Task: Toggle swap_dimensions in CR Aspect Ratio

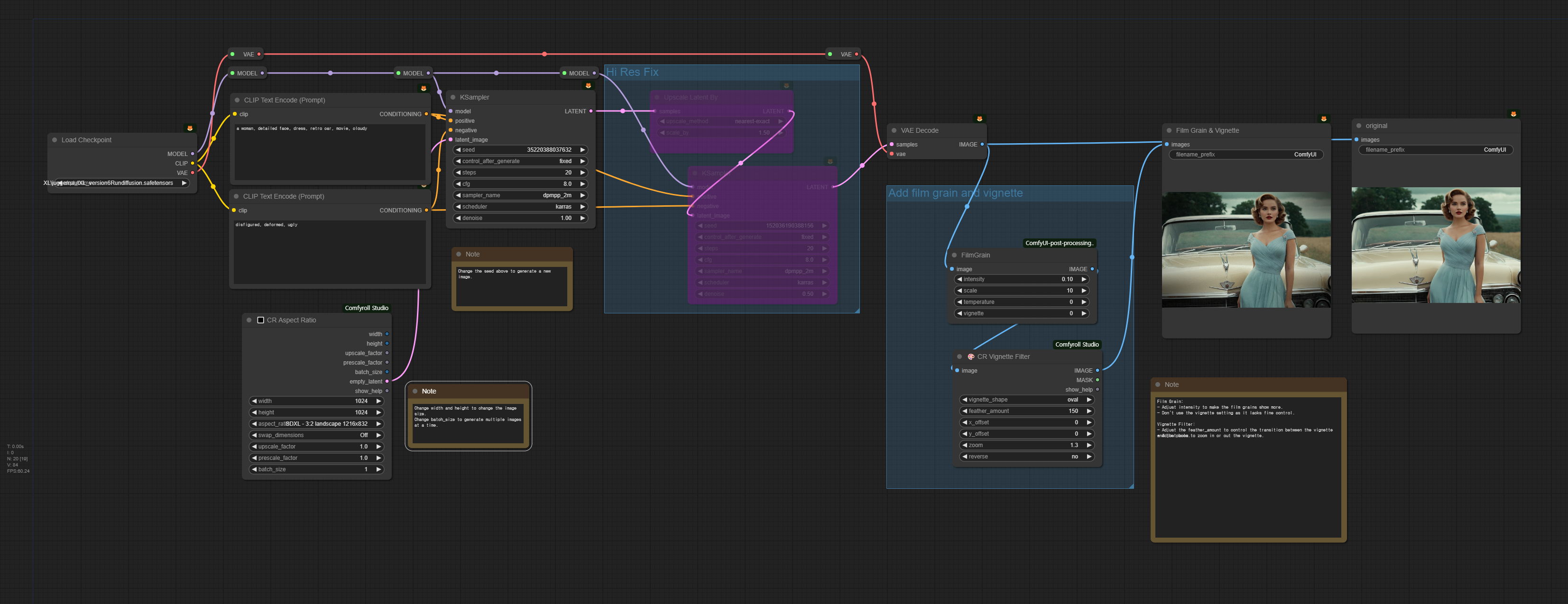Action: click(x=316, y=436)
